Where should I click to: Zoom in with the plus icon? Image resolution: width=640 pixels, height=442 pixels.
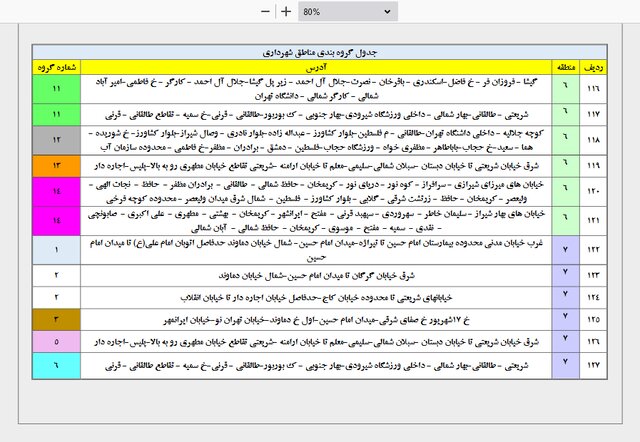286,11
